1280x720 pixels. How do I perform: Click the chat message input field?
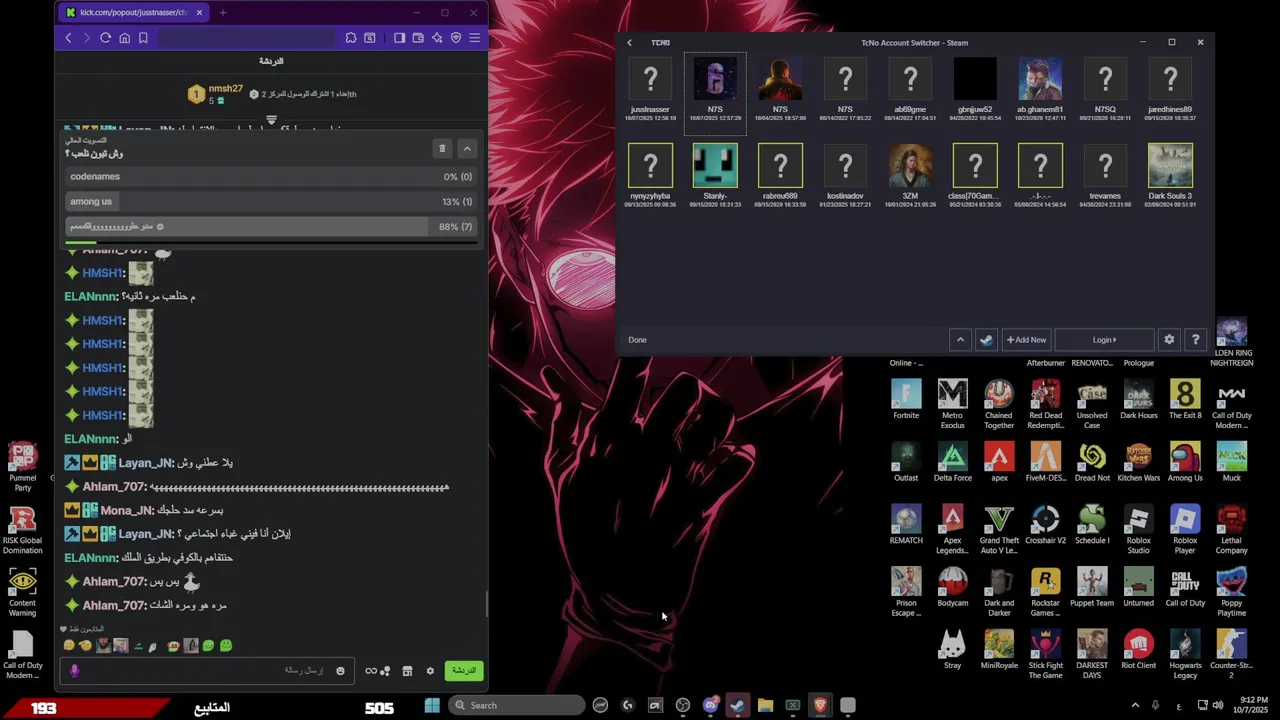click(x=205, y=671)
